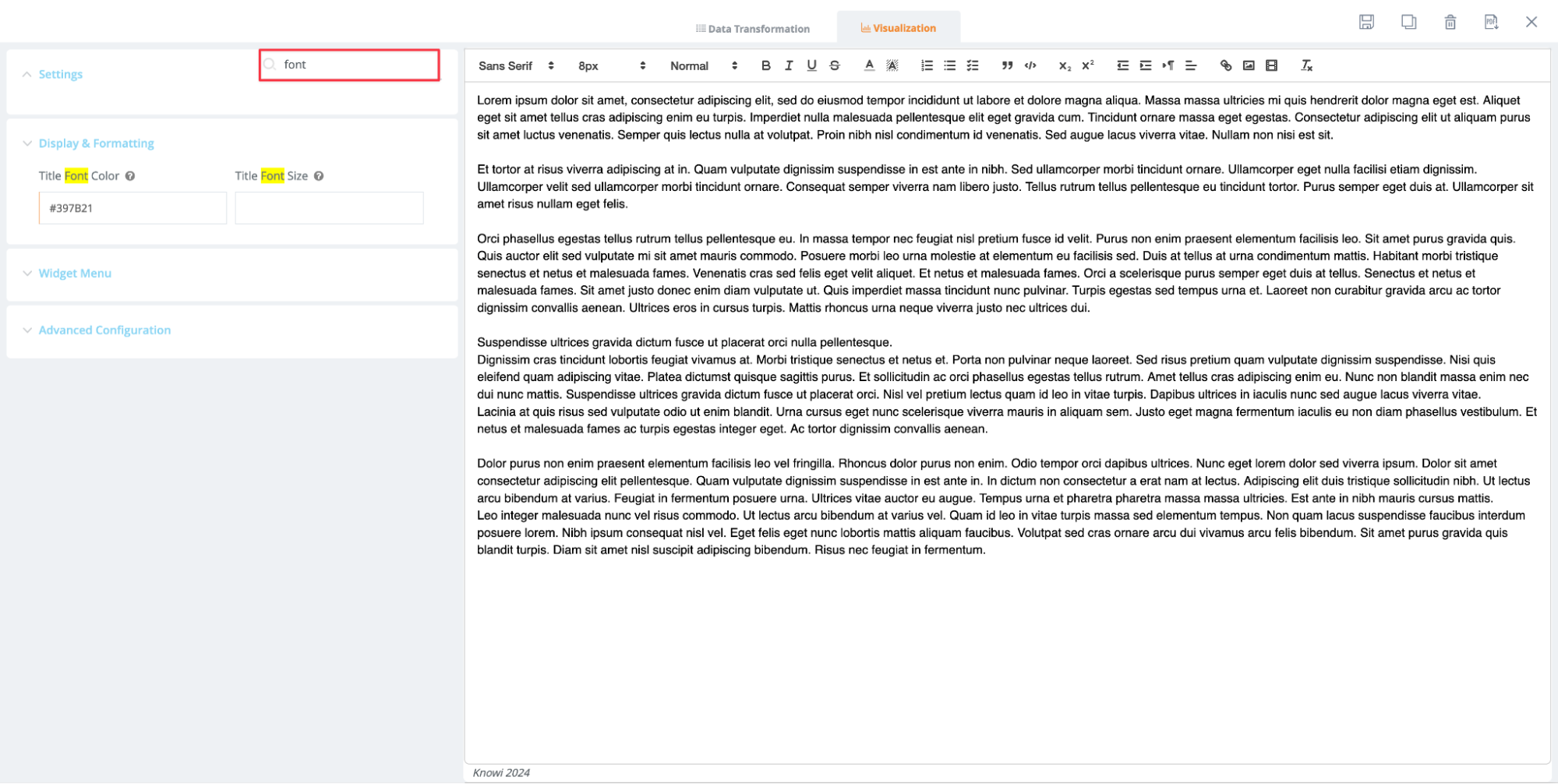Screen dimensions: 1558x784
Task: Toggle strikethrough formatting
Action: coord(835,65)
